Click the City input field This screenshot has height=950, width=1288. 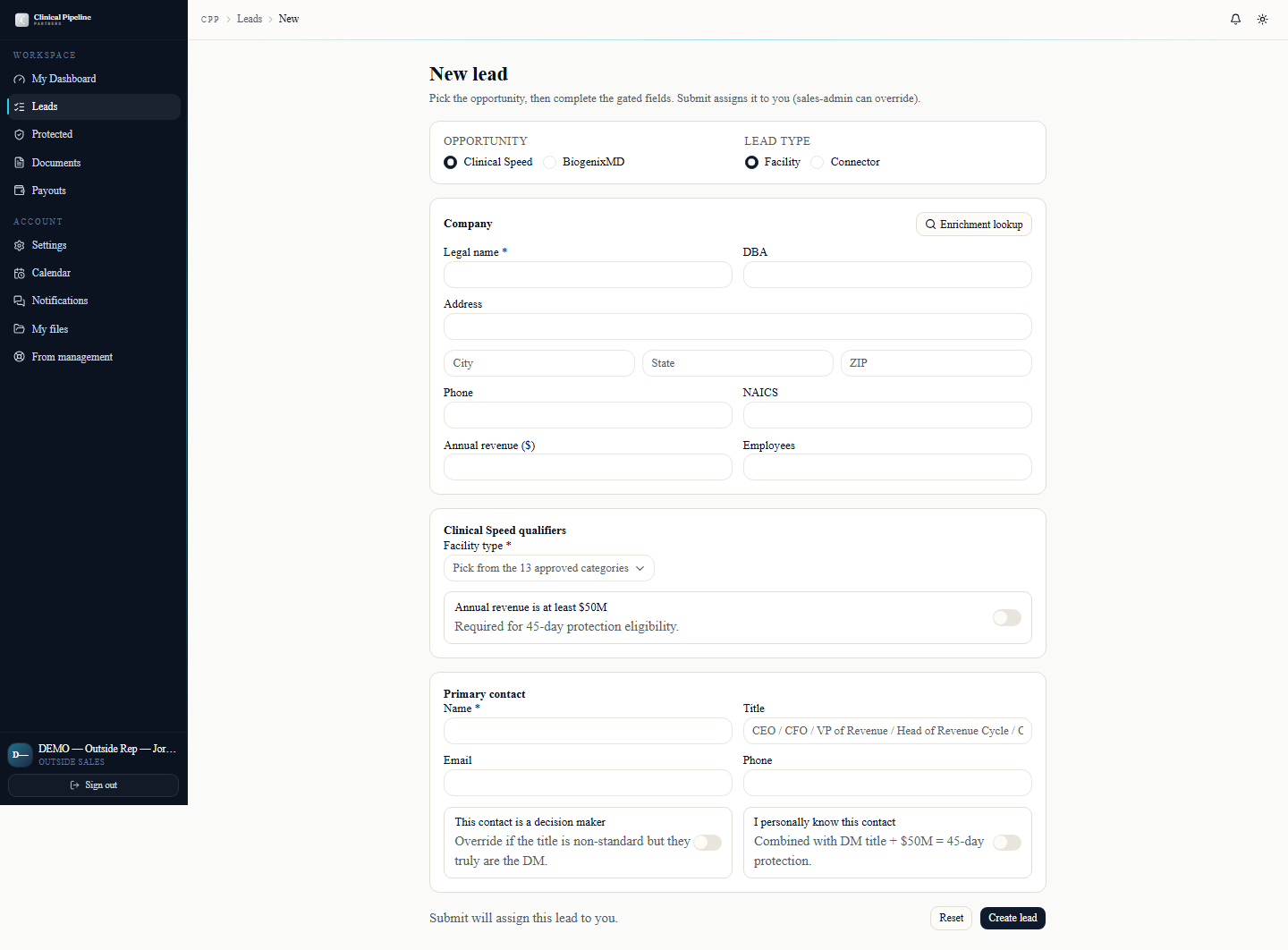(x=539, y=363)
